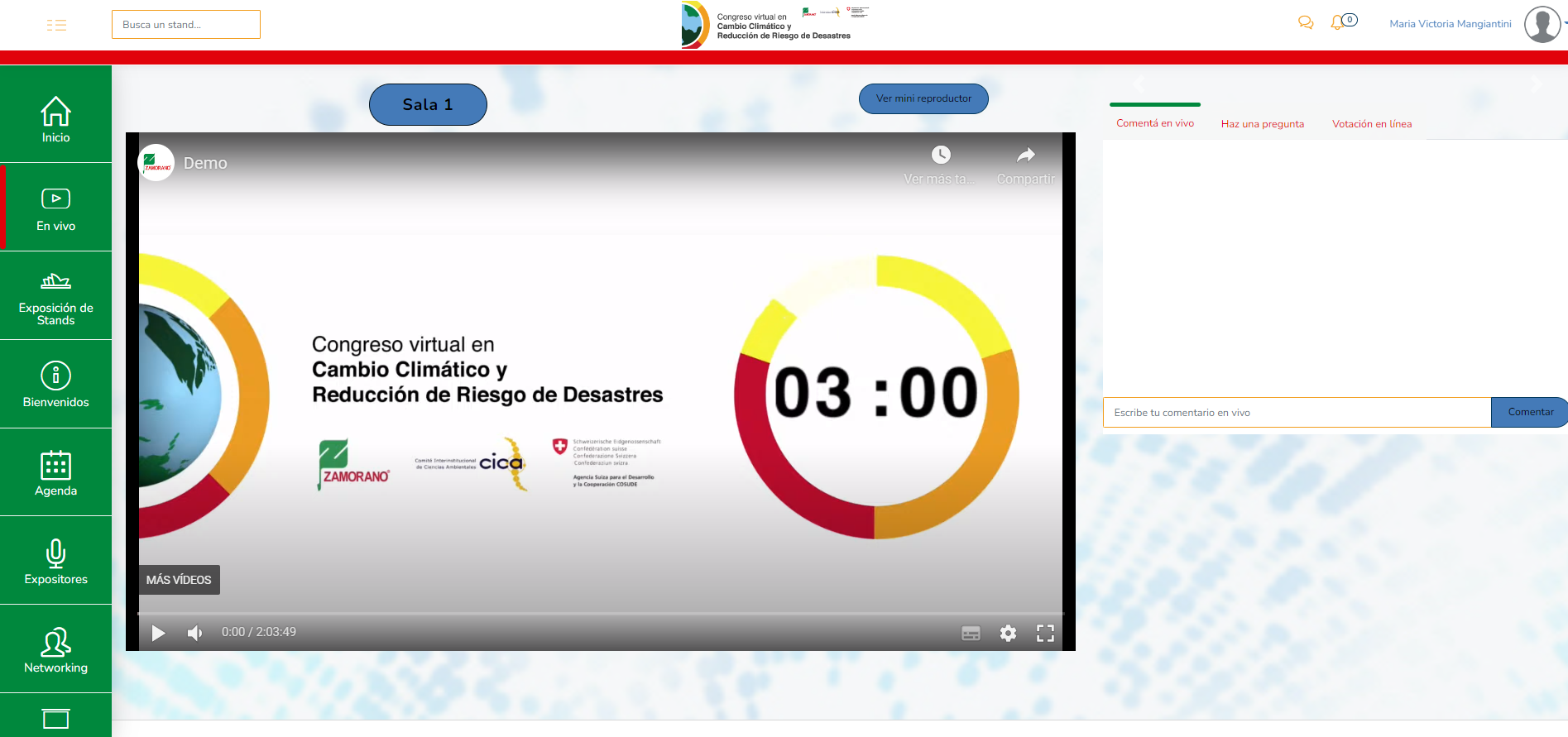Viewport: 1568px width, 737px height.
Task: Open the hamburger menu icon
Action: (x=56, y=25)
